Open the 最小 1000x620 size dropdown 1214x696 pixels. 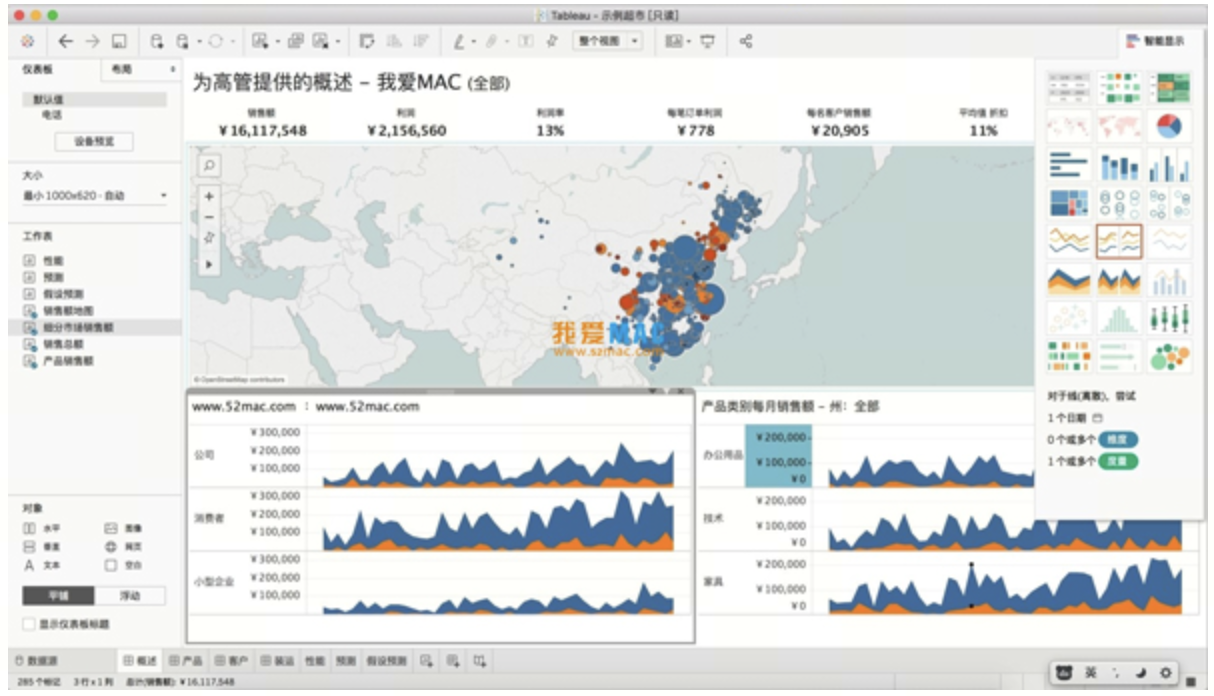click(x=95, y=196)
